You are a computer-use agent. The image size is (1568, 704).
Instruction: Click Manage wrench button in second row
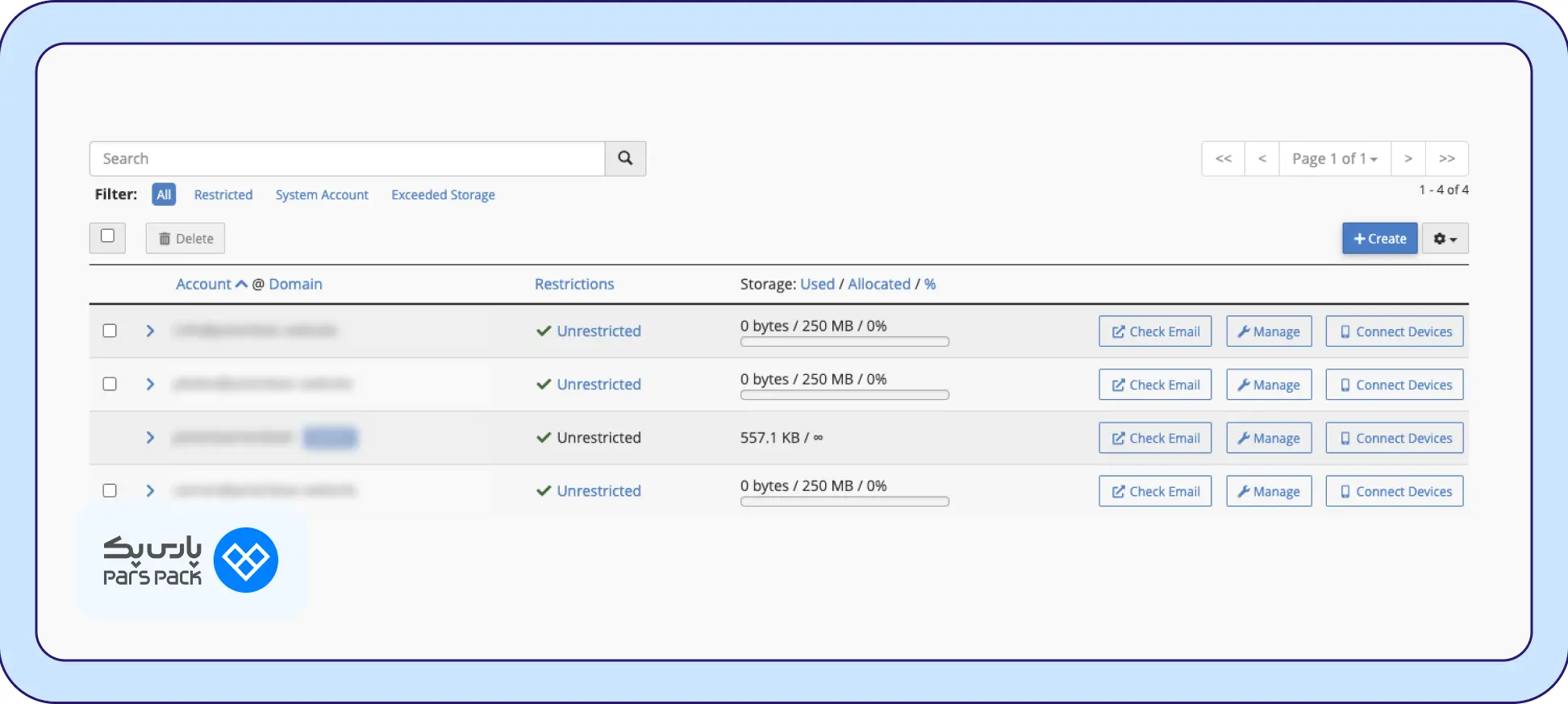(x=1269, y=385)
